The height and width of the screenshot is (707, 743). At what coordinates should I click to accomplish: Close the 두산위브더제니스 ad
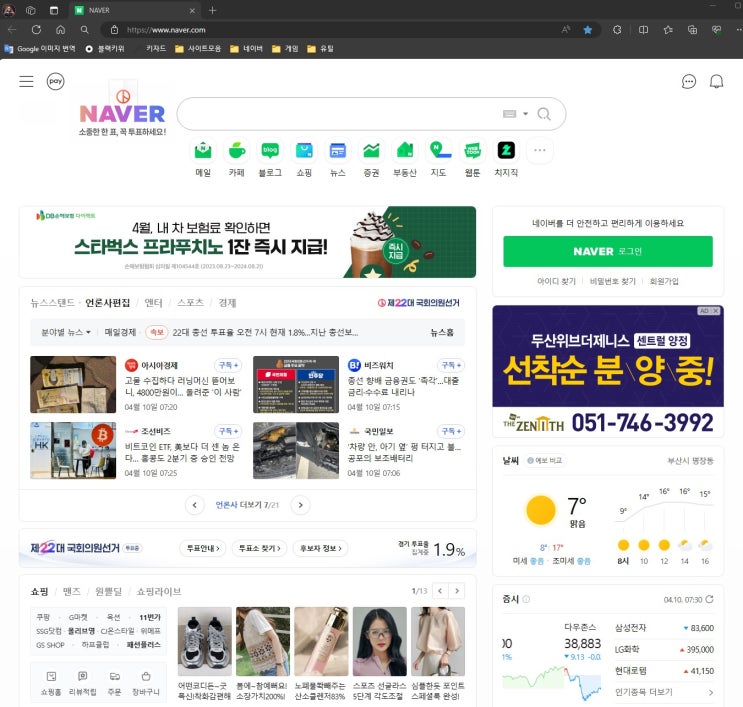(x=716, y=311)
